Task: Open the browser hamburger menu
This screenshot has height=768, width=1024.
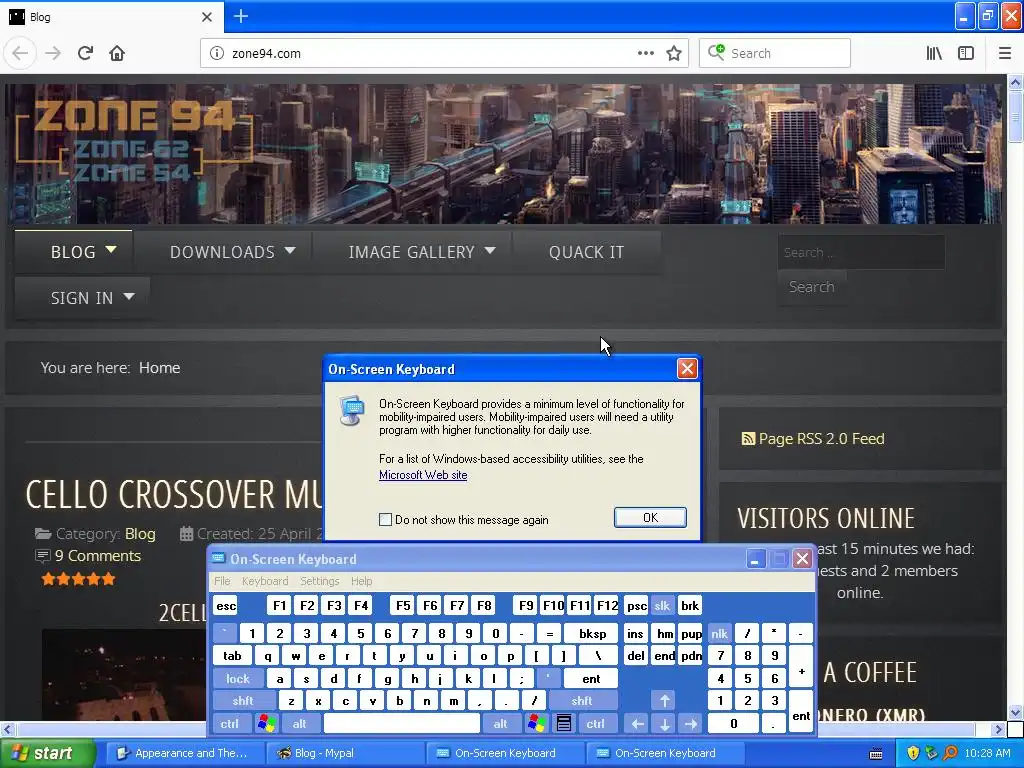Action: click(1004, 53)
